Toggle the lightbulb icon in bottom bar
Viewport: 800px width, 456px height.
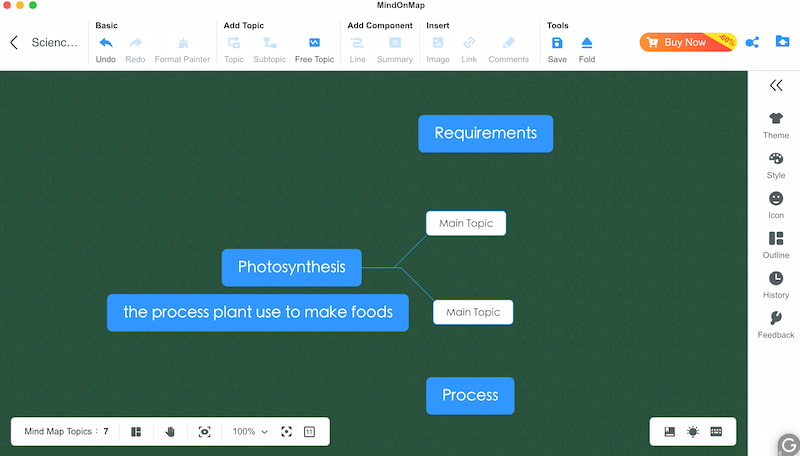(x=693, y=431)
